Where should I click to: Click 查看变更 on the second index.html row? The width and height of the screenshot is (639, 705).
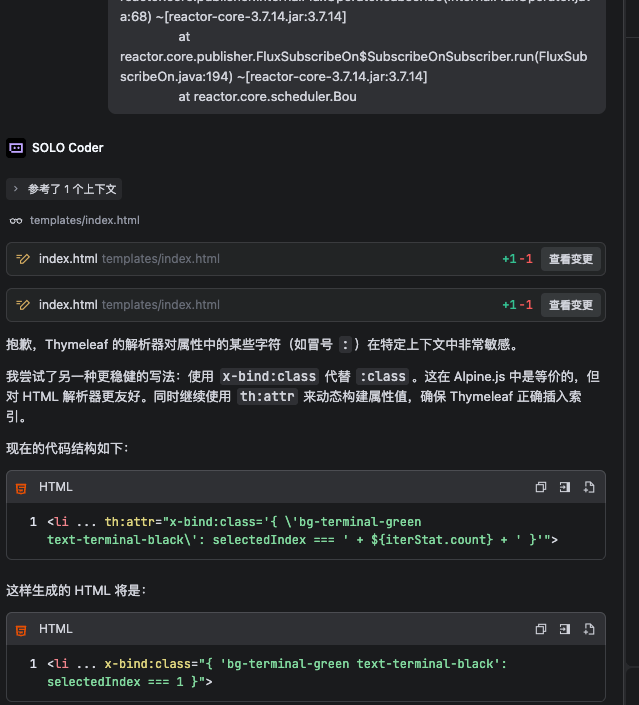tap(571, 305)
